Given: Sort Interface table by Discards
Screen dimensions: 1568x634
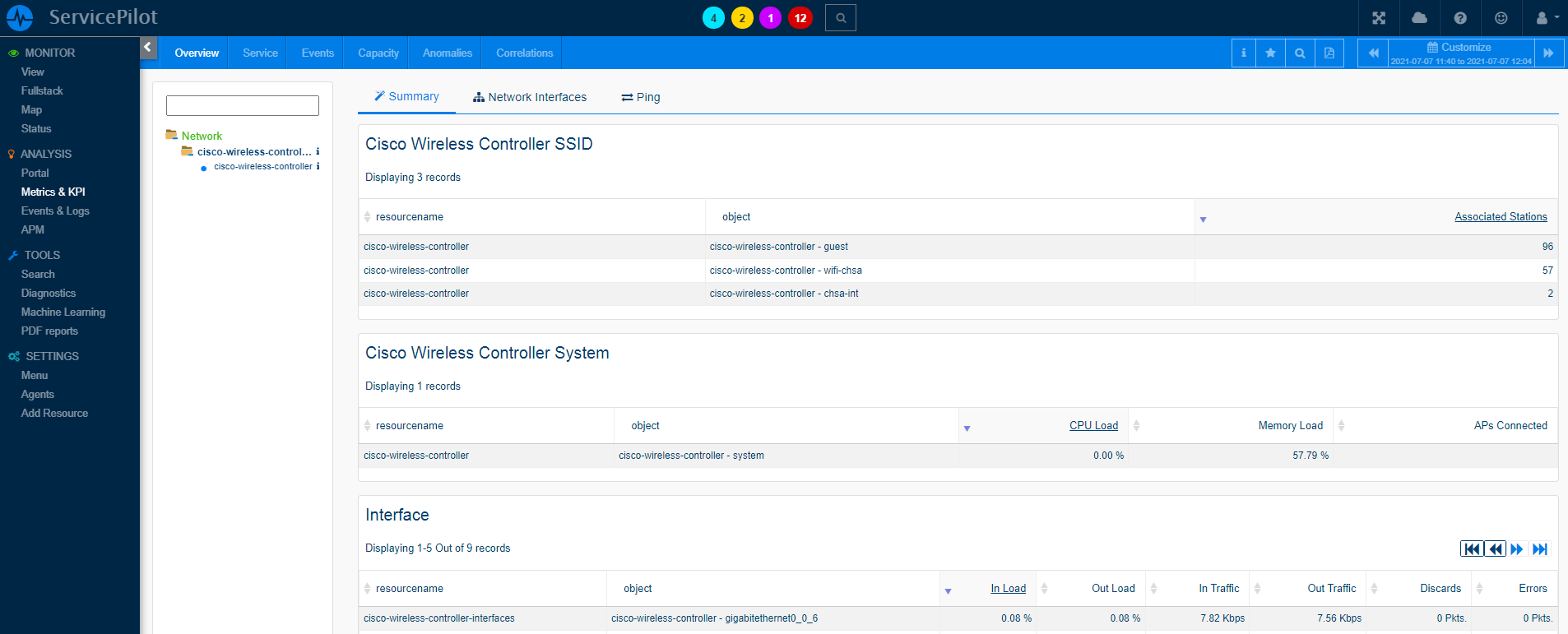Looking at the screenshot, I should coord(1440,588).
